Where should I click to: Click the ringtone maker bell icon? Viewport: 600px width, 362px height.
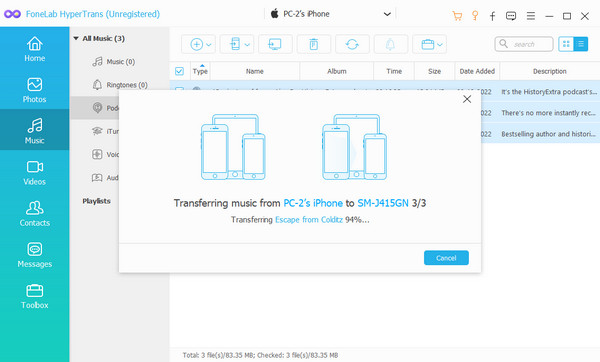[x=390, y=44]
